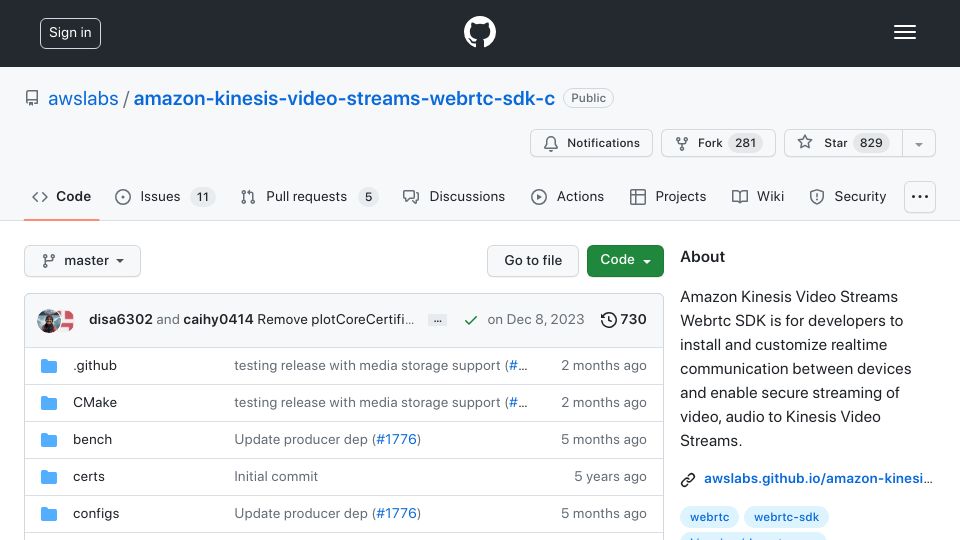Screen dimensions: 960x540
Task: Open Initial commit message in certs row
Action: [x=276, y=476]
